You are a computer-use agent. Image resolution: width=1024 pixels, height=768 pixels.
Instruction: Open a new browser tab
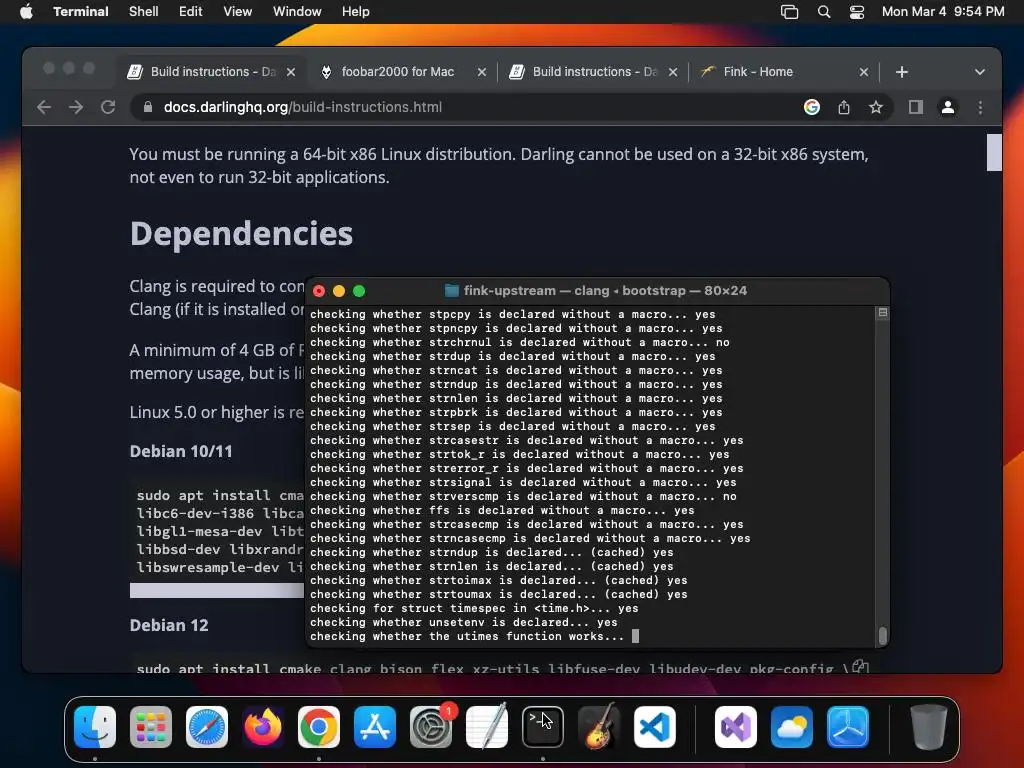[902, 72]
